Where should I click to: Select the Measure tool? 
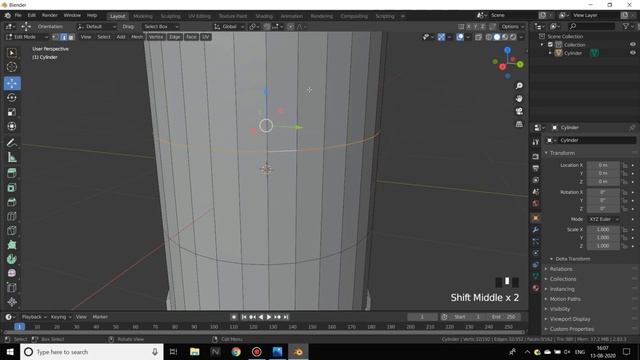[12, 157]
